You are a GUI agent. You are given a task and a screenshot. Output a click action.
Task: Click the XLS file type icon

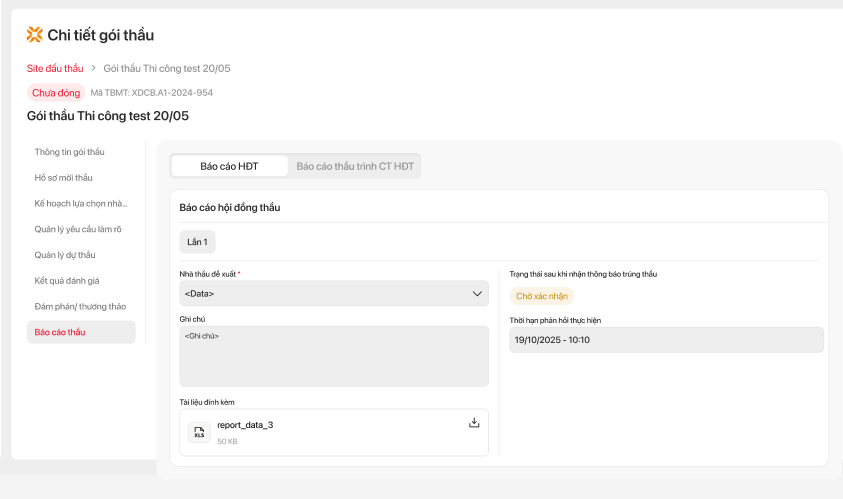click(x=199, y=432)
